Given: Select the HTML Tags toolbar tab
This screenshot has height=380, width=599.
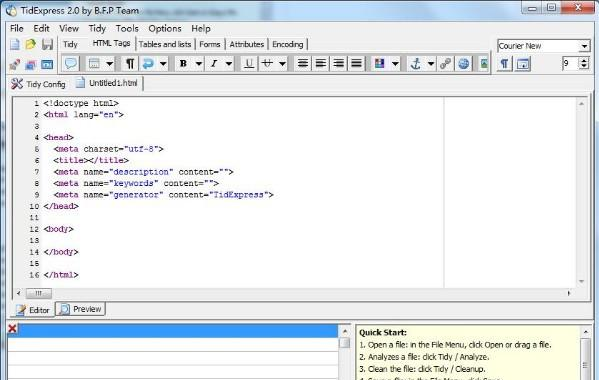Looking at the screenshot, I should coord(111,44).
